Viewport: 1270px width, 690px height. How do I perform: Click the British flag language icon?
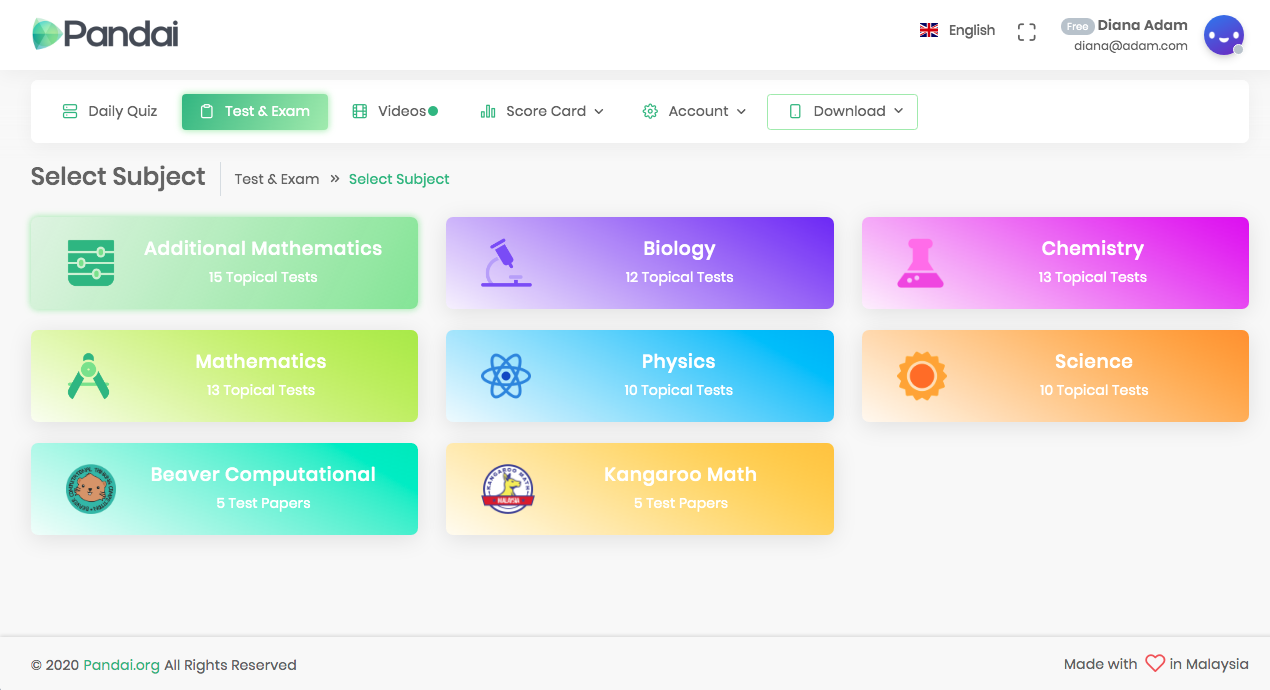tap(929, 30)
